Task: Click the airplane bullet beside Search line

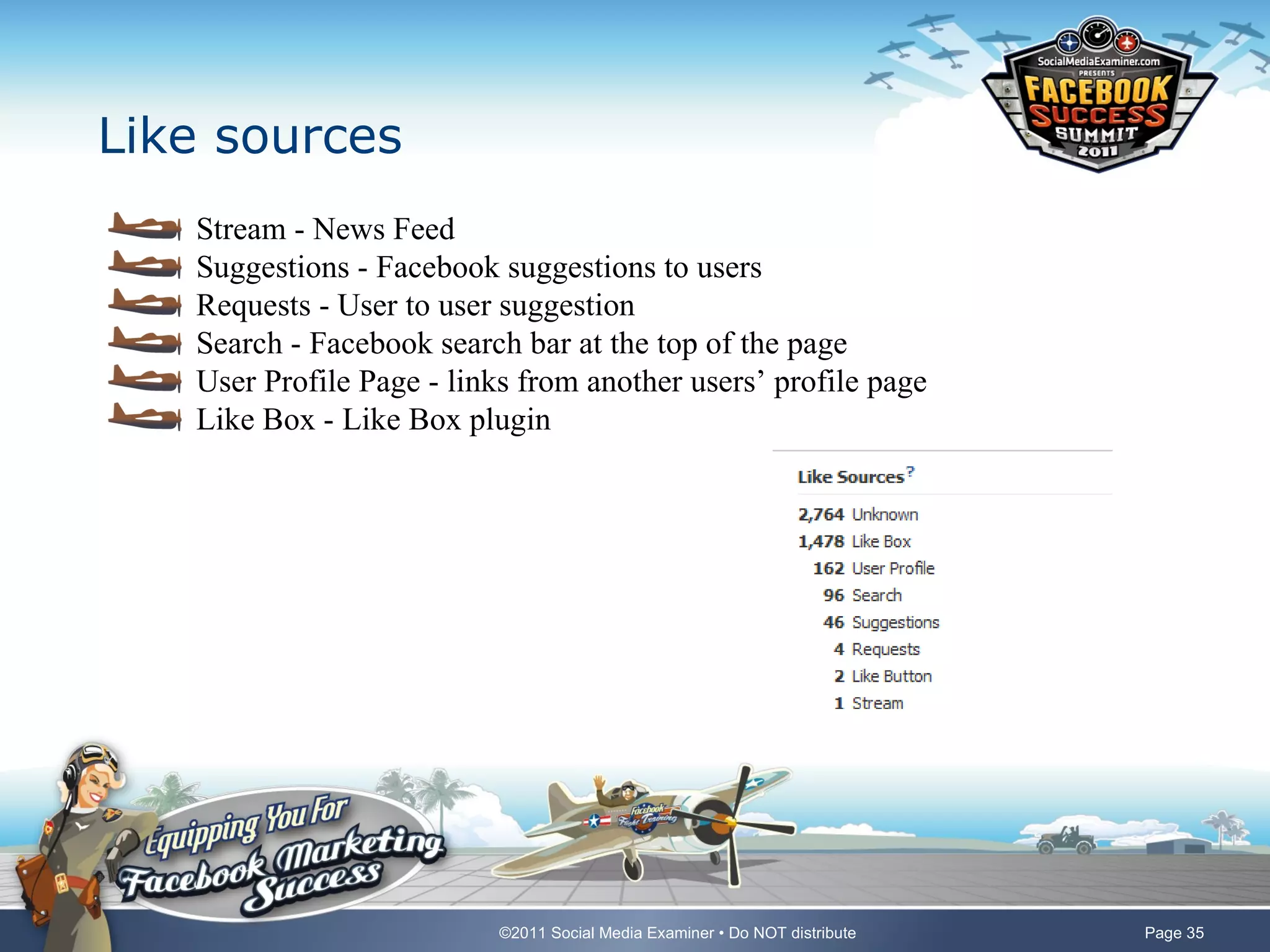Action: coord(144,341)
